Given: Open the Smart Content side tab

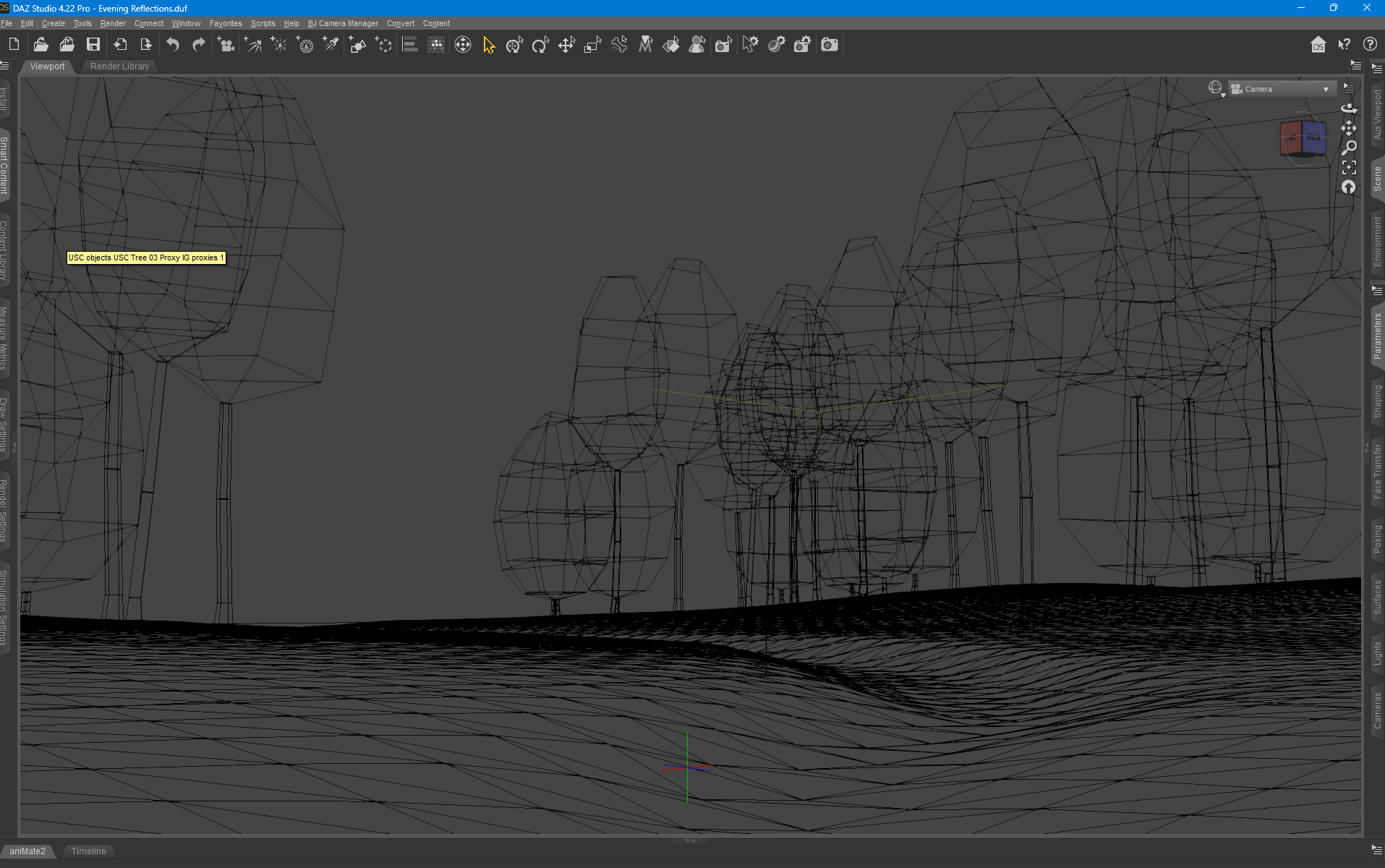Looking at the screenshot, I should [4, 166].
